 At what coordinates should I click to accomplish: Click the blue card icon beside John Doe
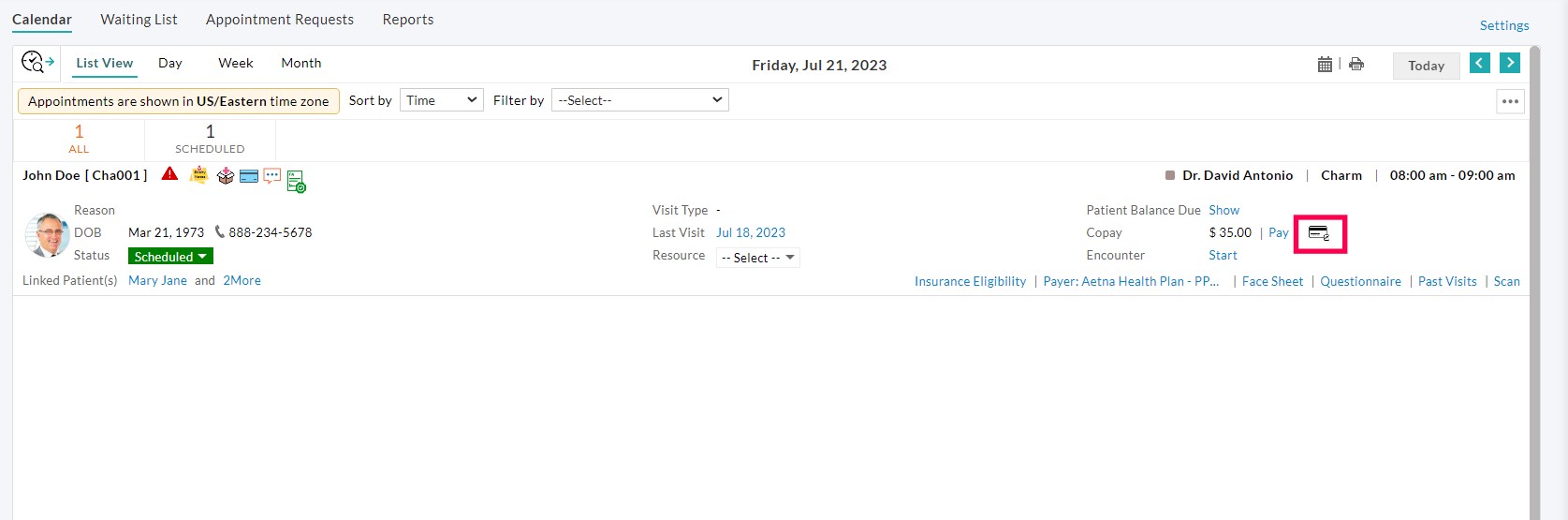(249, 176)
